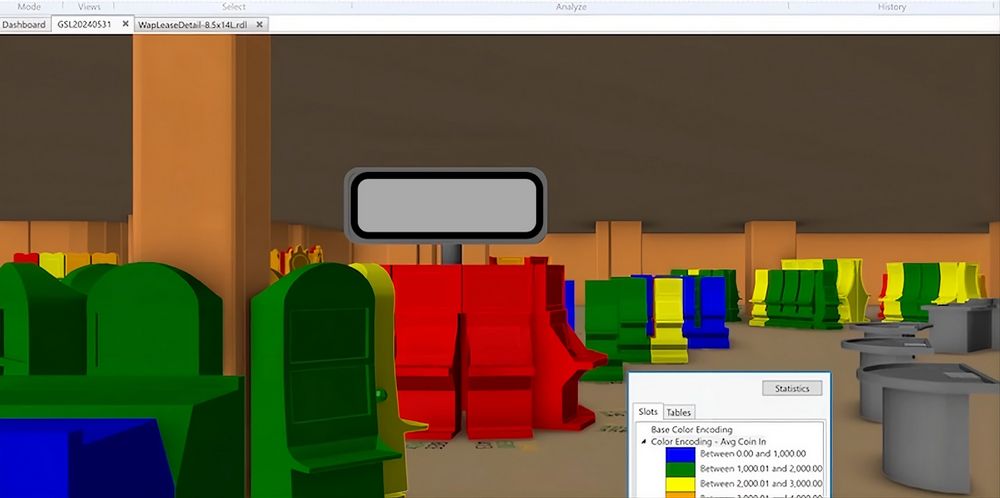The height and width of the screenshot is (498, 1000).
Task: Click the Statistics button
Action: (x=791, y=388)
